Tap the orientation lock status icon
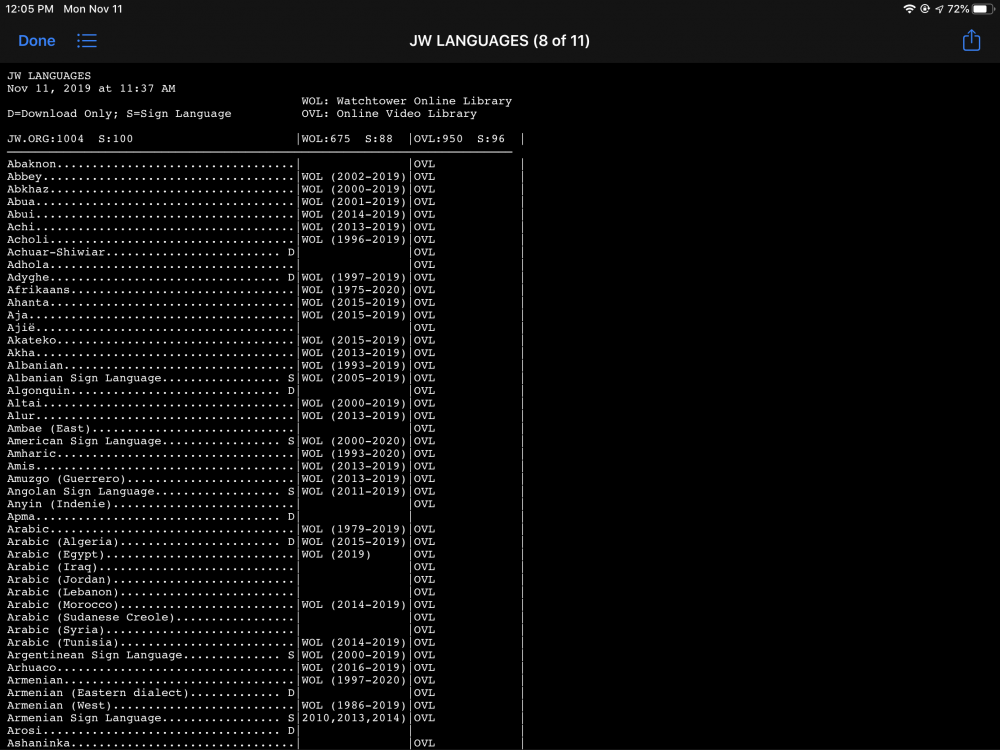The image size is (1000, 750). coord(925,9)
